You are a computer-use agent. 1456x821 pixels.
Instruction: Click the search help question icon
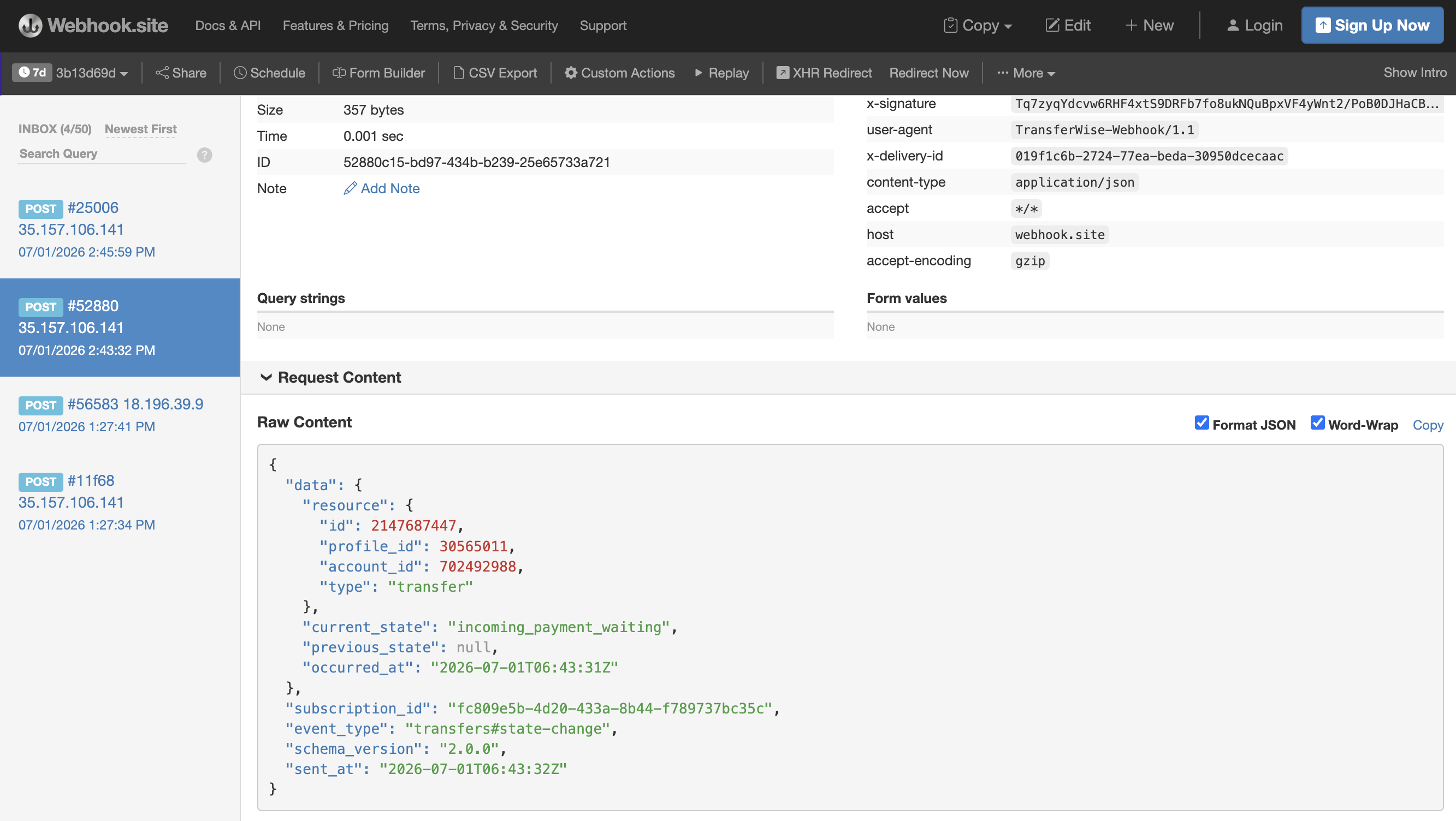point(205,155)
